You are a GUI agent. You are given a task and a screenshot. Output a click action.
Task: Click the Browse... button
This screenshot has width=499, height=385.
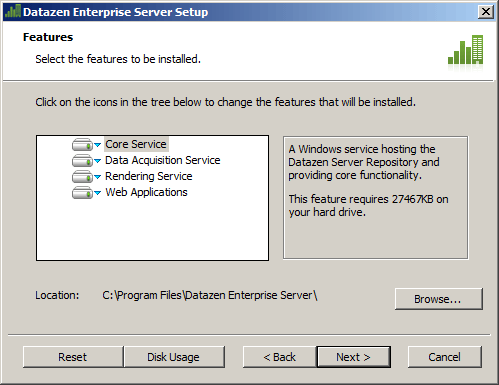tap(438, 299)
